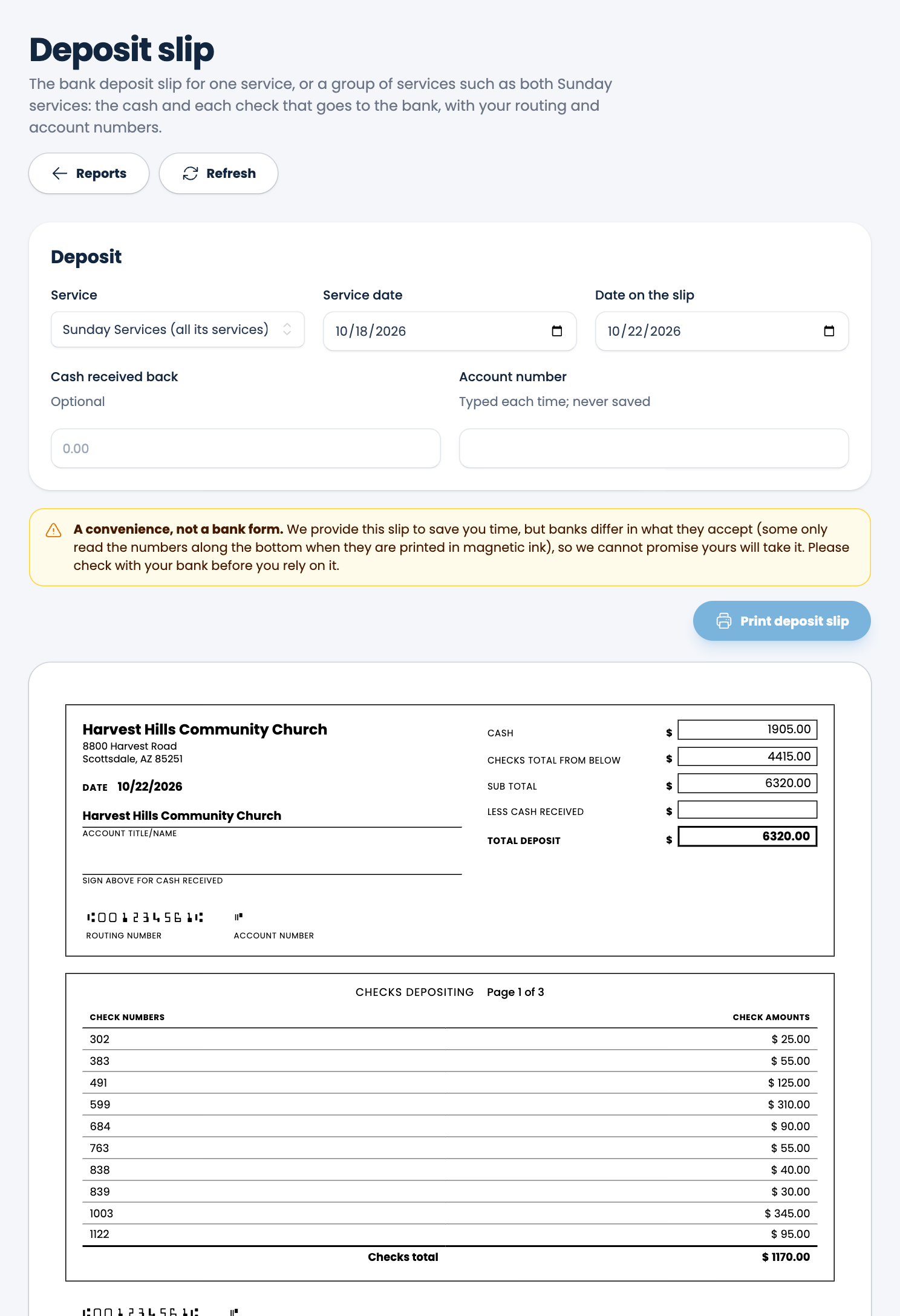Image resolution: width=900 pixels, height=1316 pixels.
Task: Click the check amount $ 345.00
Action: click(787, 1214)
